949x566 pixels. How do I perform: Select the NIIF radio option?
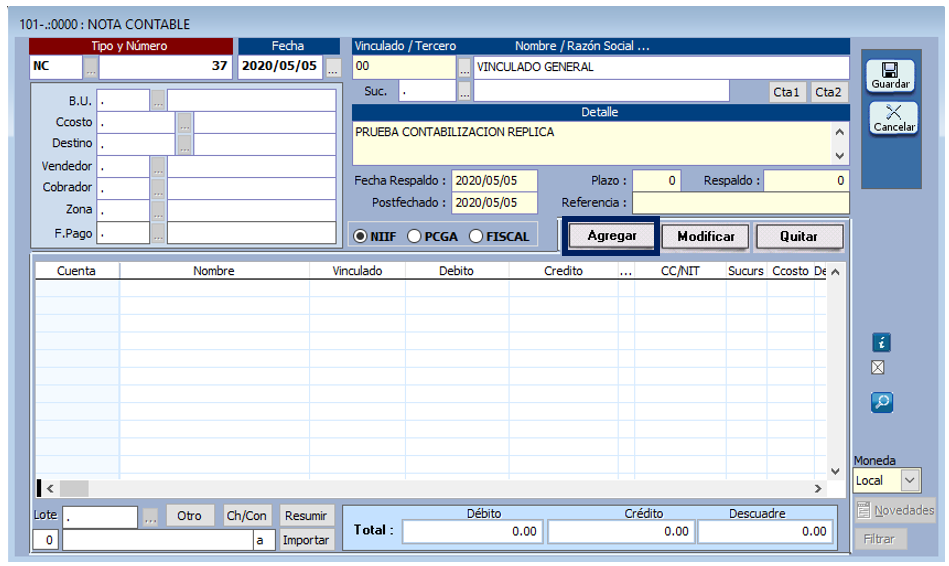coord(360,236)
